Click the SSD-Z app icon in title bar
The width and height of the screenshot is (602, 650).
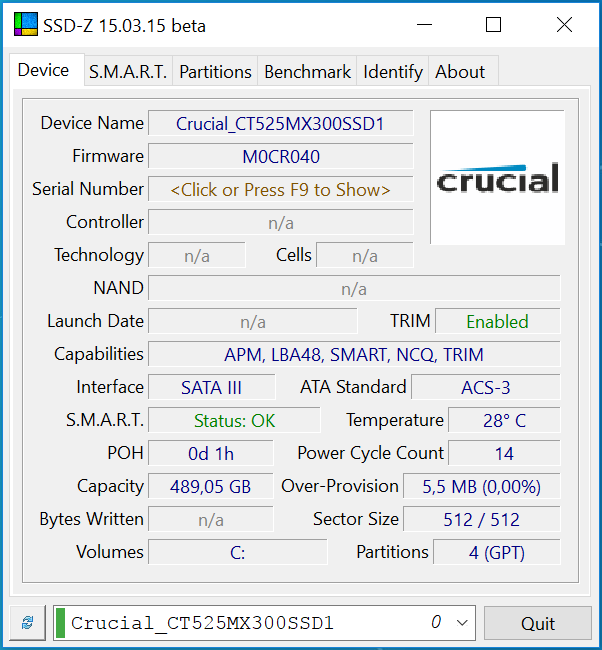26,24
